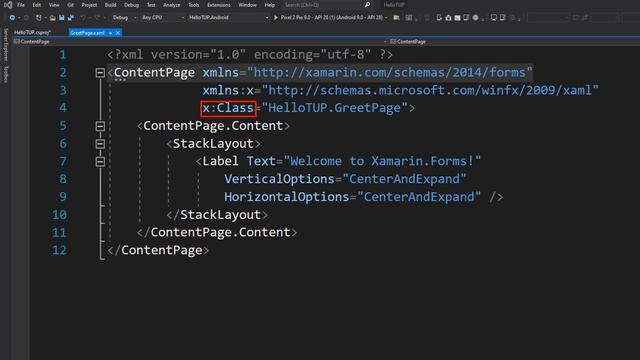Open the Any CPU platform dropdown

(x=162, y=18)
